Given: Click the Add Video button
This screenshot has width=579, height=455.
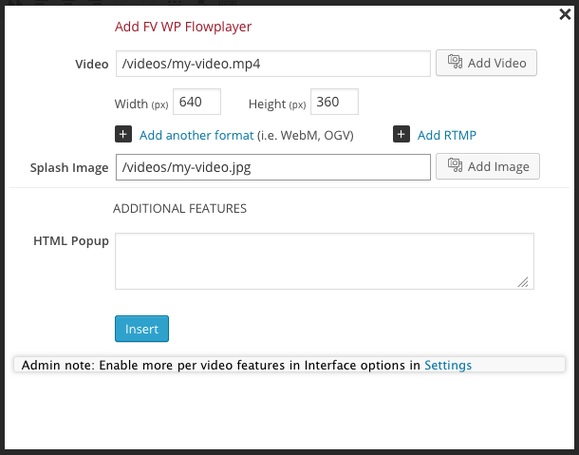Looking at the screenshot, I should (x=486, y=63).
